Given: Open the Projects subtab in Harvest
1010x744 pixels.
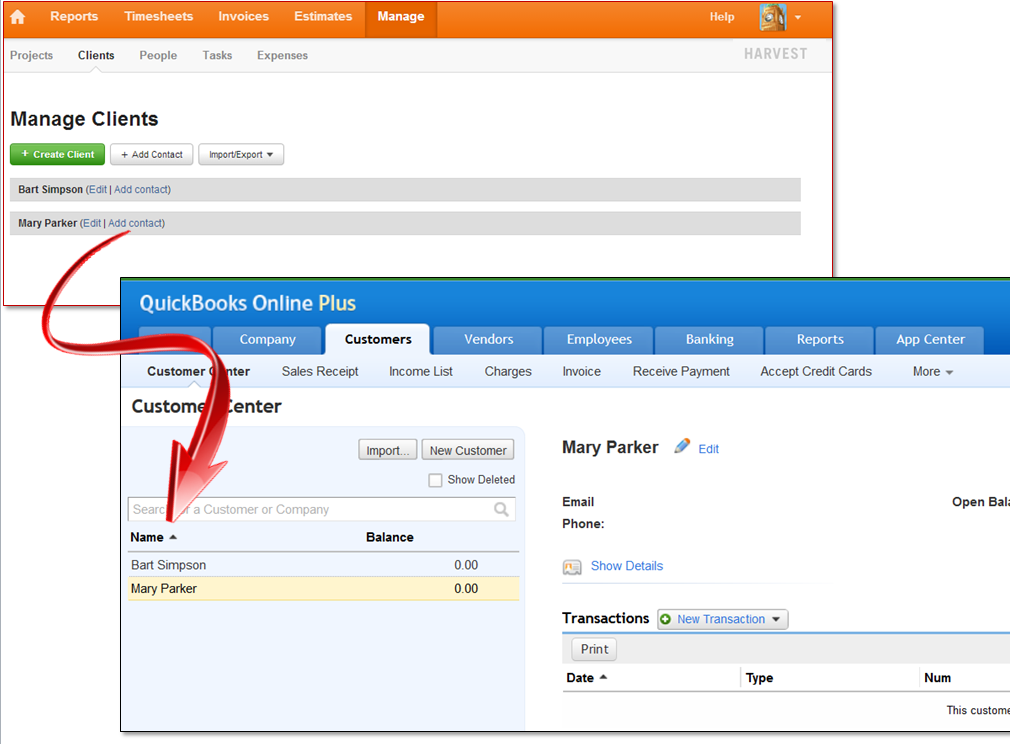Looking at the screenshot, I should (x=32, y=55).
